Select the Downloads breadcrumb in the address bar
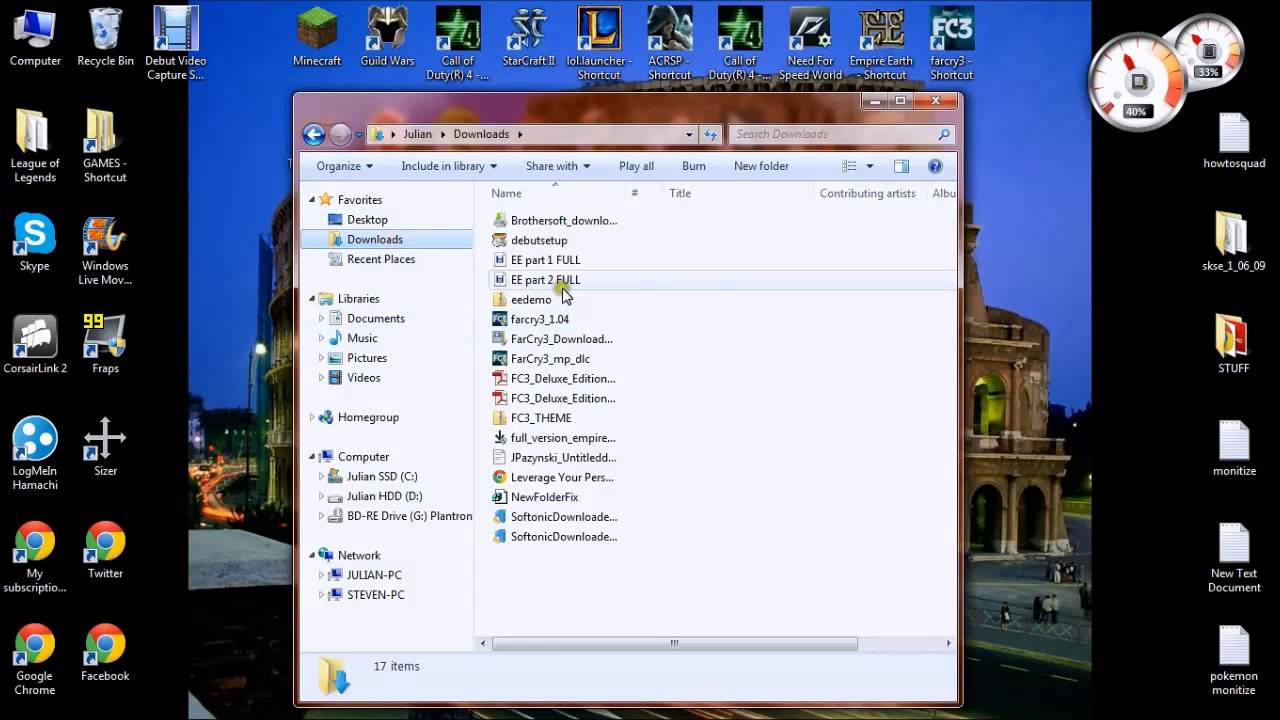The width and height of the screenshot is (1280, 720). tap(481, 134)
